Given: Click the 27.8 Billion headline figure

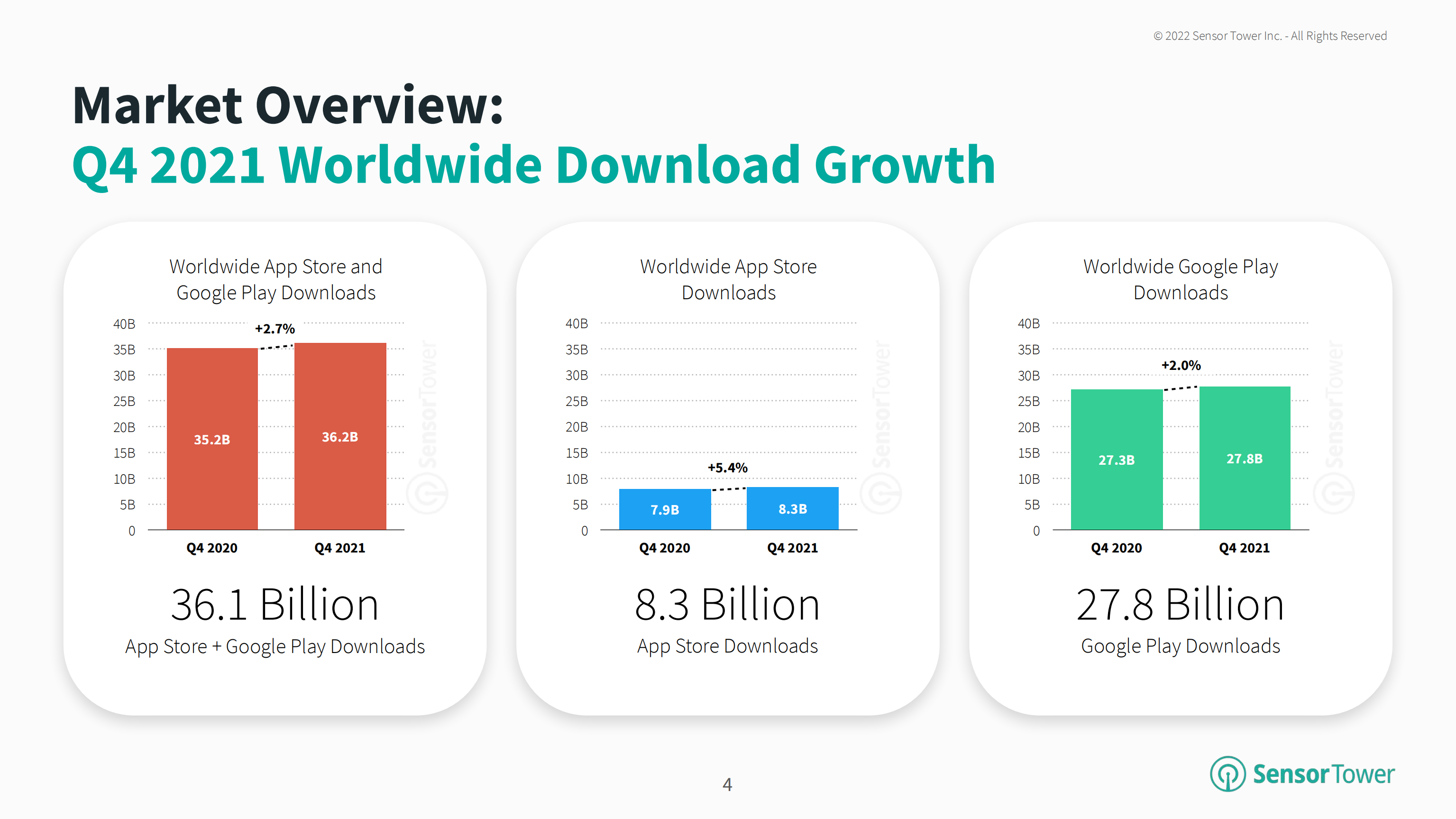Looking at the screenshot, I should click(1180, 605).
